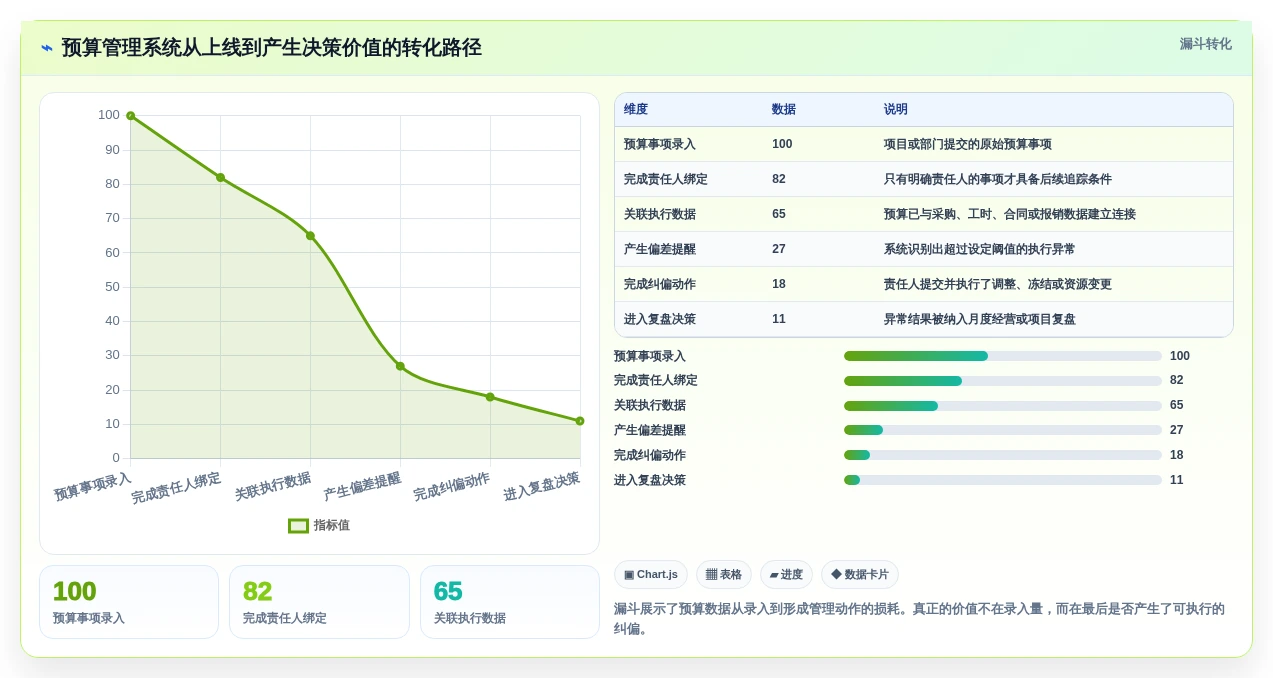Click the chart data point at 100
Image resolution: width=1273 pixels, height=678 pixels.
tap(130, 116)
